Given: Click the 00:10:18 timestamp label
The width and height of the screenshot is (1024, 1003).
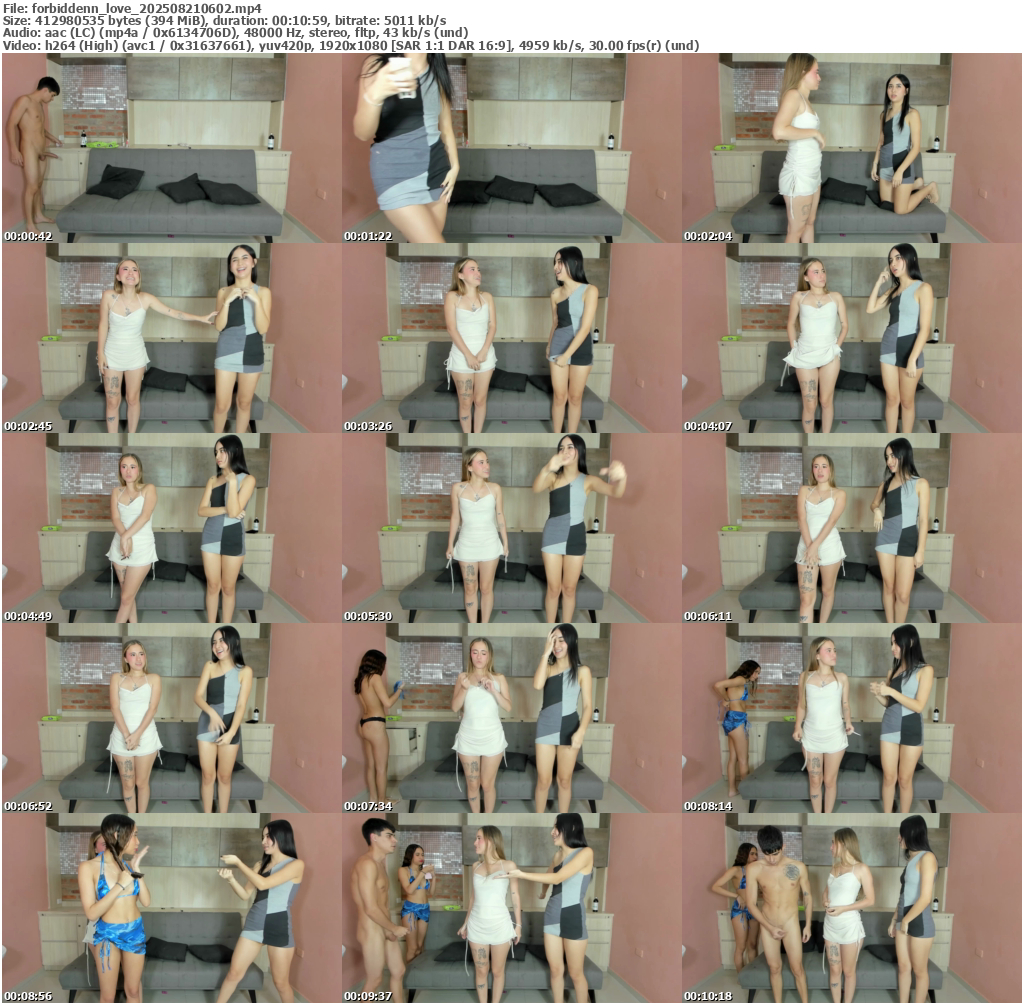Looking at the screenshot, I should tap(708, 996).
